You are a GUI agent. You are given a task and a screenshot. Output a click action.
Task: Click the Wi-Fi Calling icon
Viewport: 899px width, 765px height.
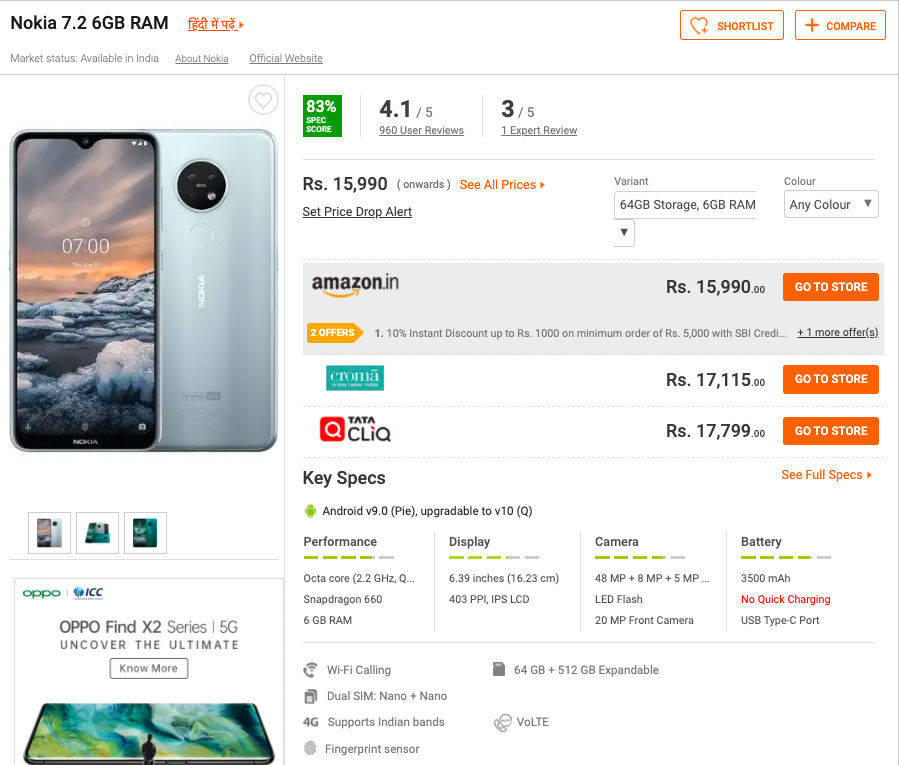click(311, 670)
